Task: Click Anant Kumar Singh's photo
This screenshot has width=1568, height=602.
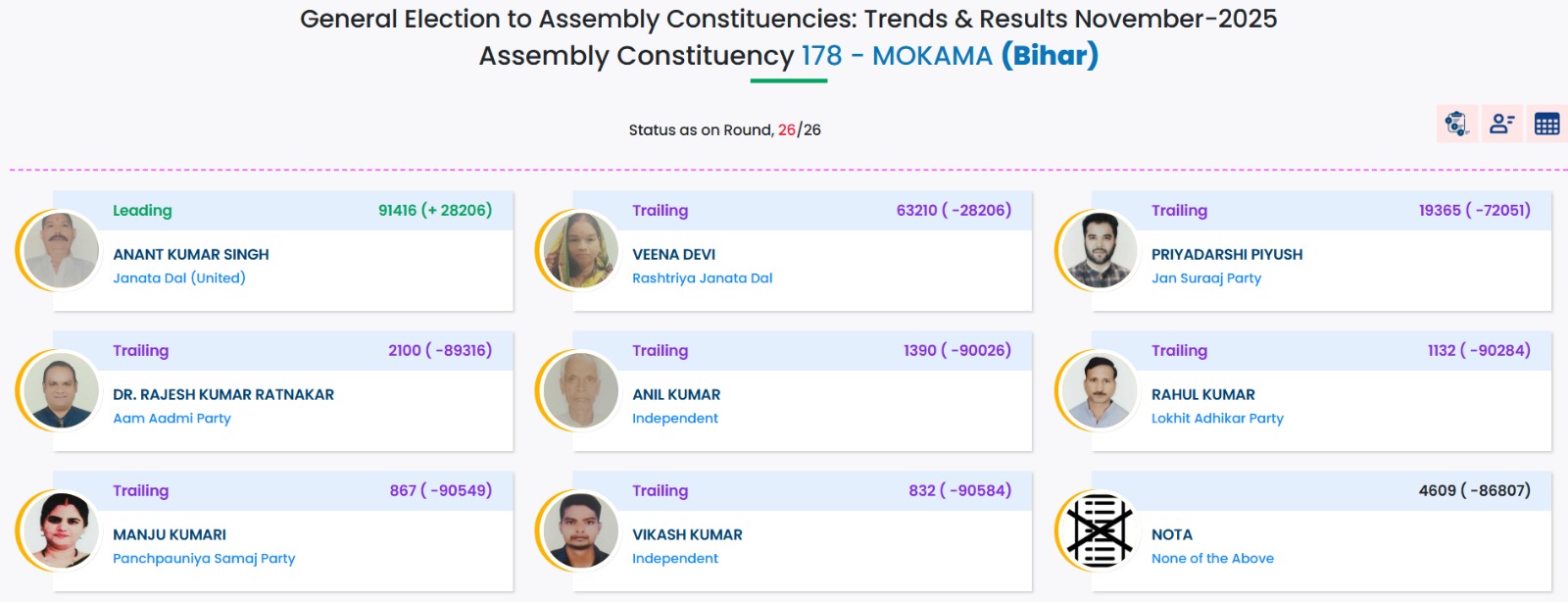Action: 61,250
